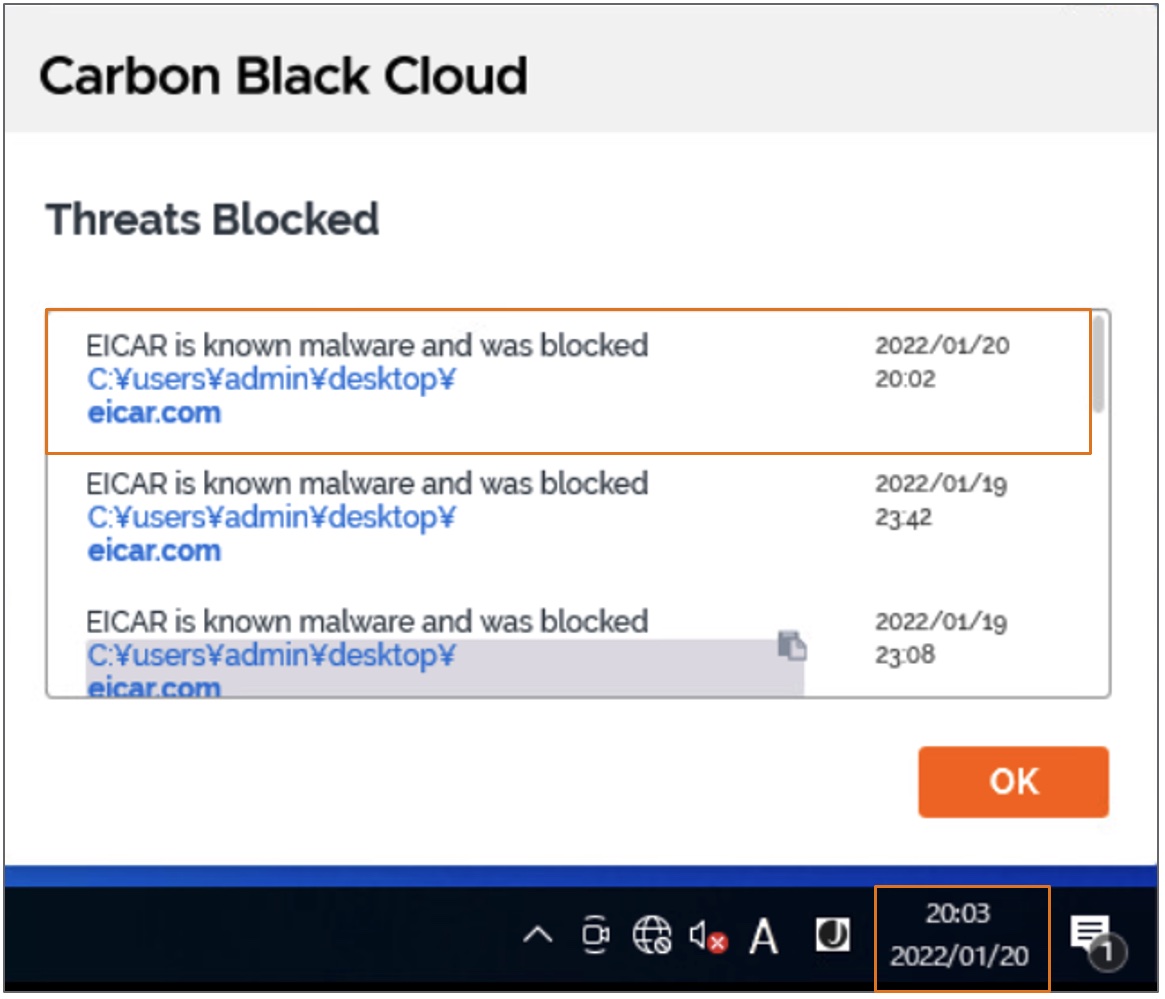Image resolution: width=1165 pixels, height=999 pixels.
Task: Unmute via the muted speaker tray icon
Action: [708, 937]
